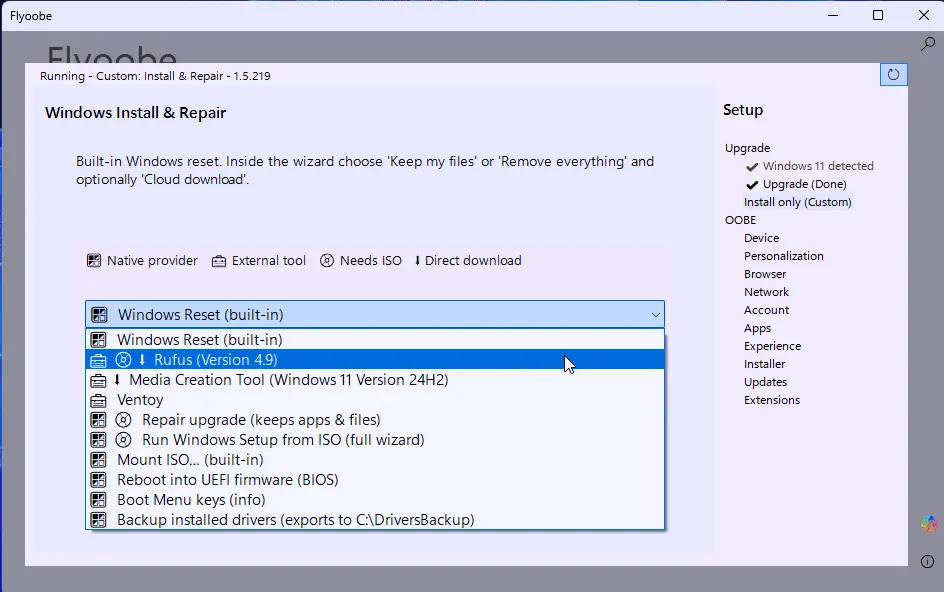Click the Setup heading in the sidebar
The width and height of the screenshot is (944, 592).
click(742, 110)
